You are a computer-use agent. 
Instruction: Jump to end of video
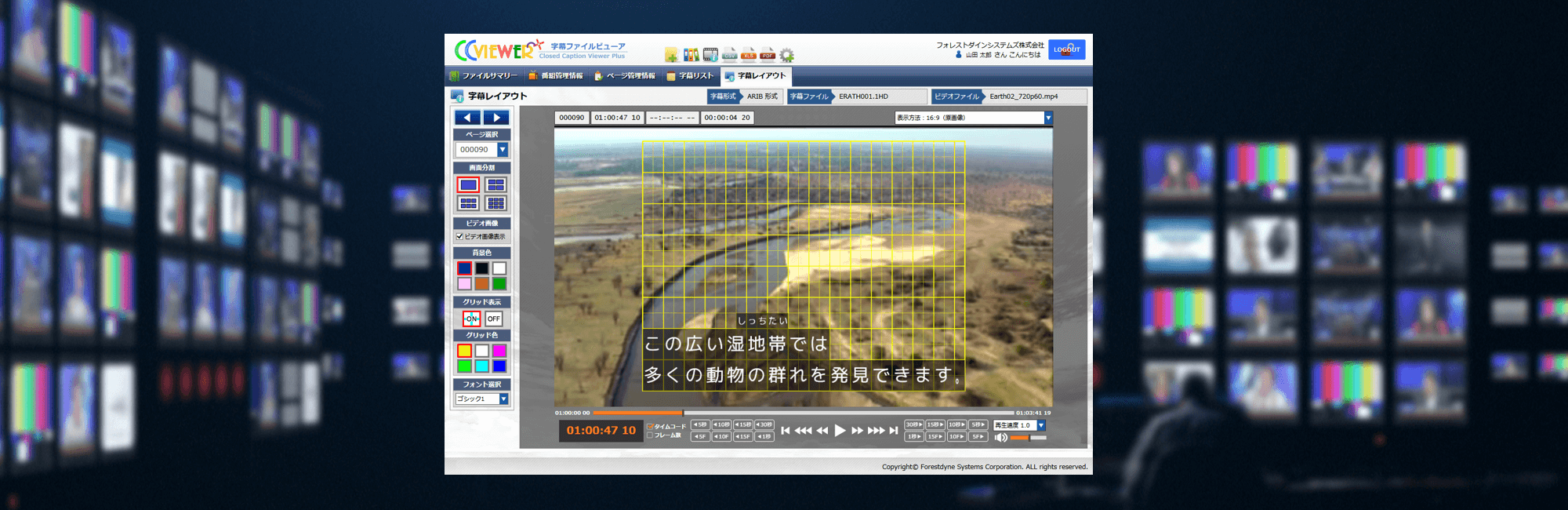(894, 431)
